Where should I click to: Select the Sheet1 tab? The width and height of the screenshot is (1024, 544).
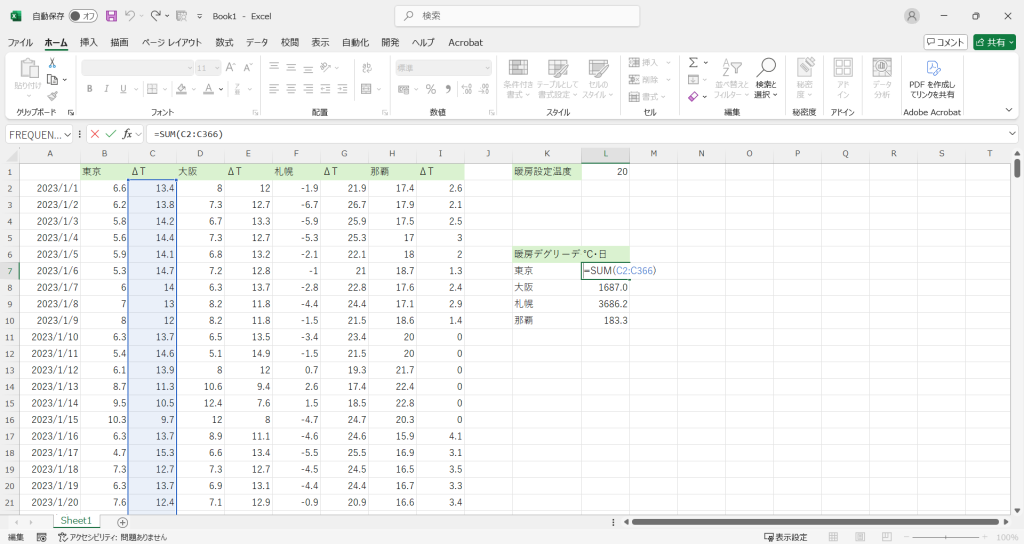coord(76,521)
